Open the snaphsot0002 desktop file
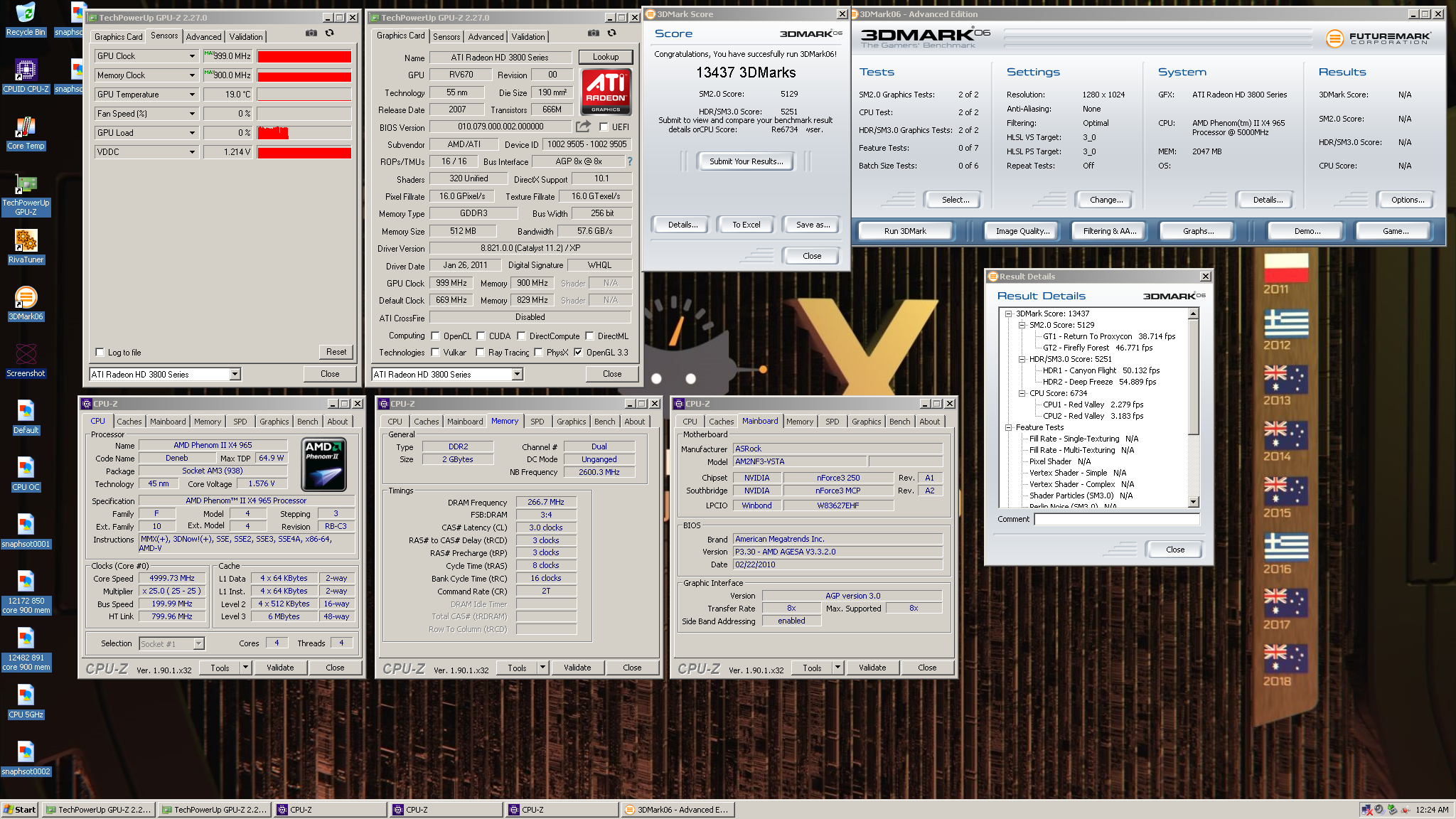 [x=26, y=759]
